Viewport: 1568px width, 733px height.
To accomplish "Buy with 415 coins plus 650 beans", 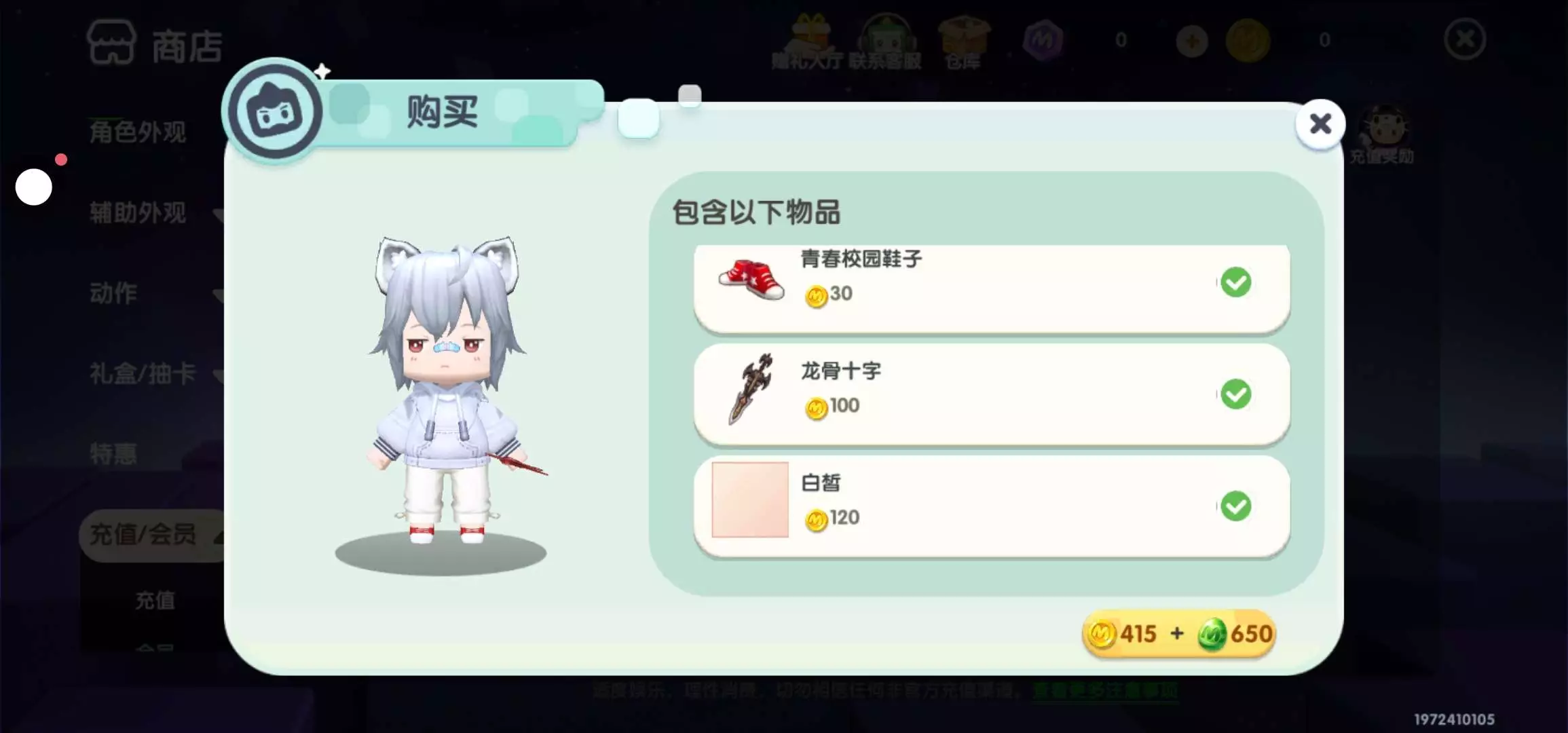I will tap(1178, 634).
